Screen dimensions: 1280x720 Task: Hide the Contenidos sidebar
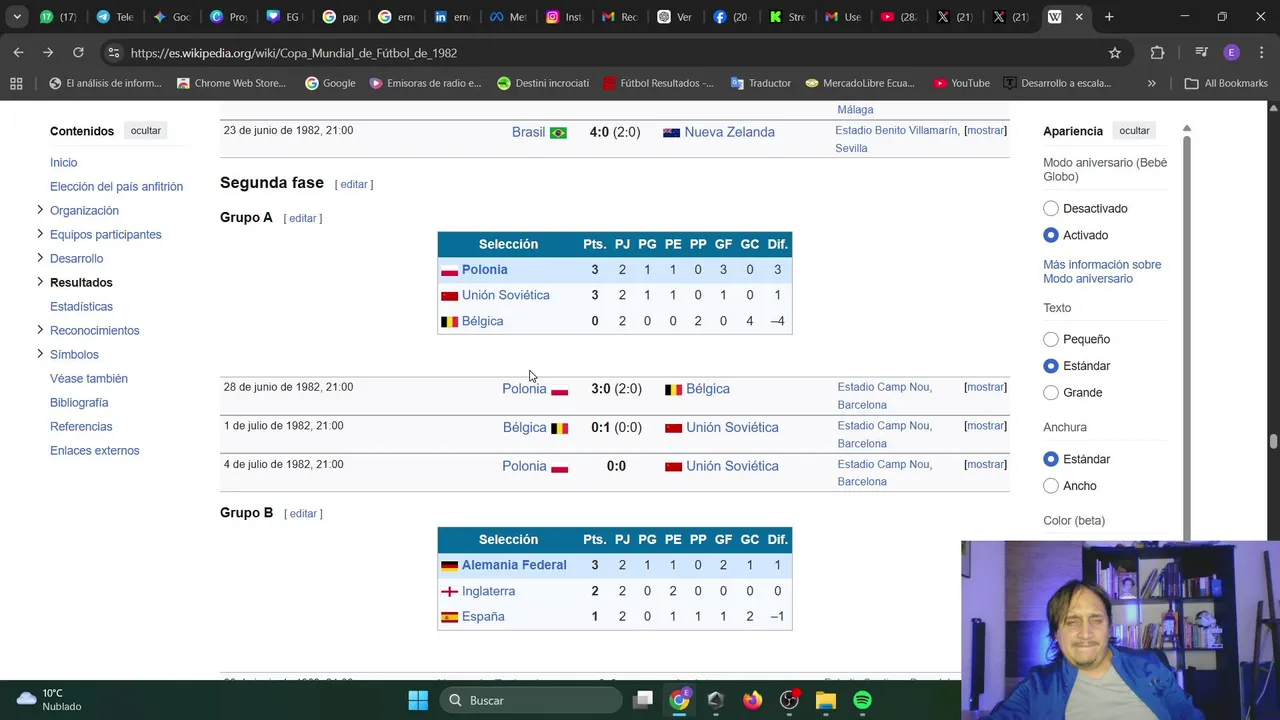pos(145,130)
